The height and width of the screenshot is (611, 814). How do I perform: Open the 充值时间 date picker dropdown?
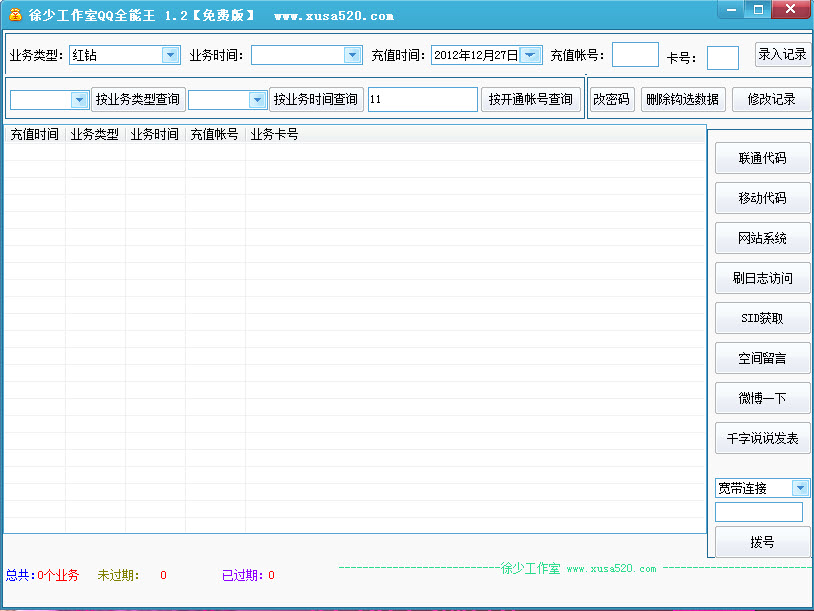pyautogui.click(x=530, y=55)
